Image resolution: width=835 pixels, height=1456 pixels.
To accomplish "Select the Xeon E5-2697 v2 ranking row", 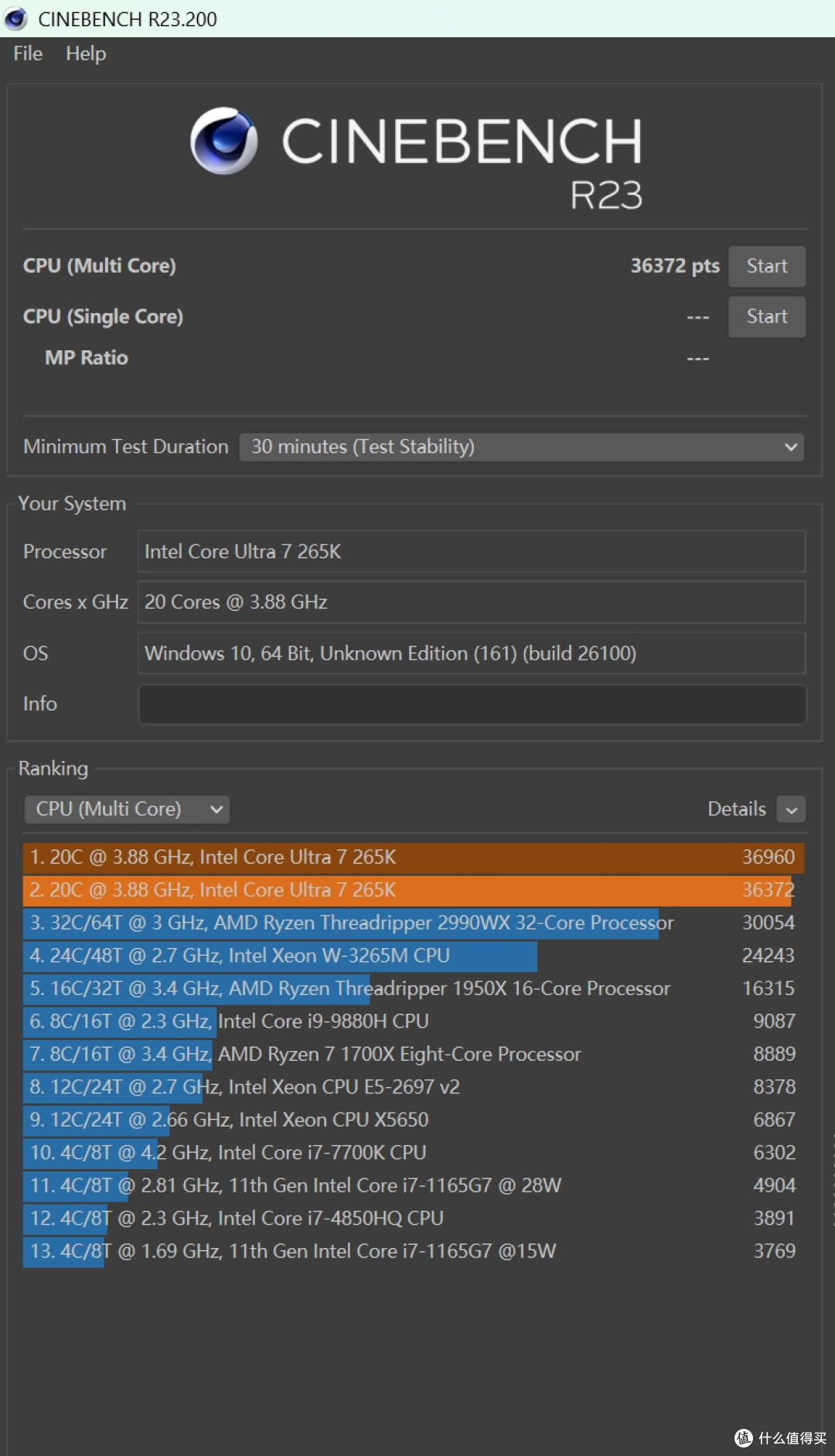I will pos(414,1087).
